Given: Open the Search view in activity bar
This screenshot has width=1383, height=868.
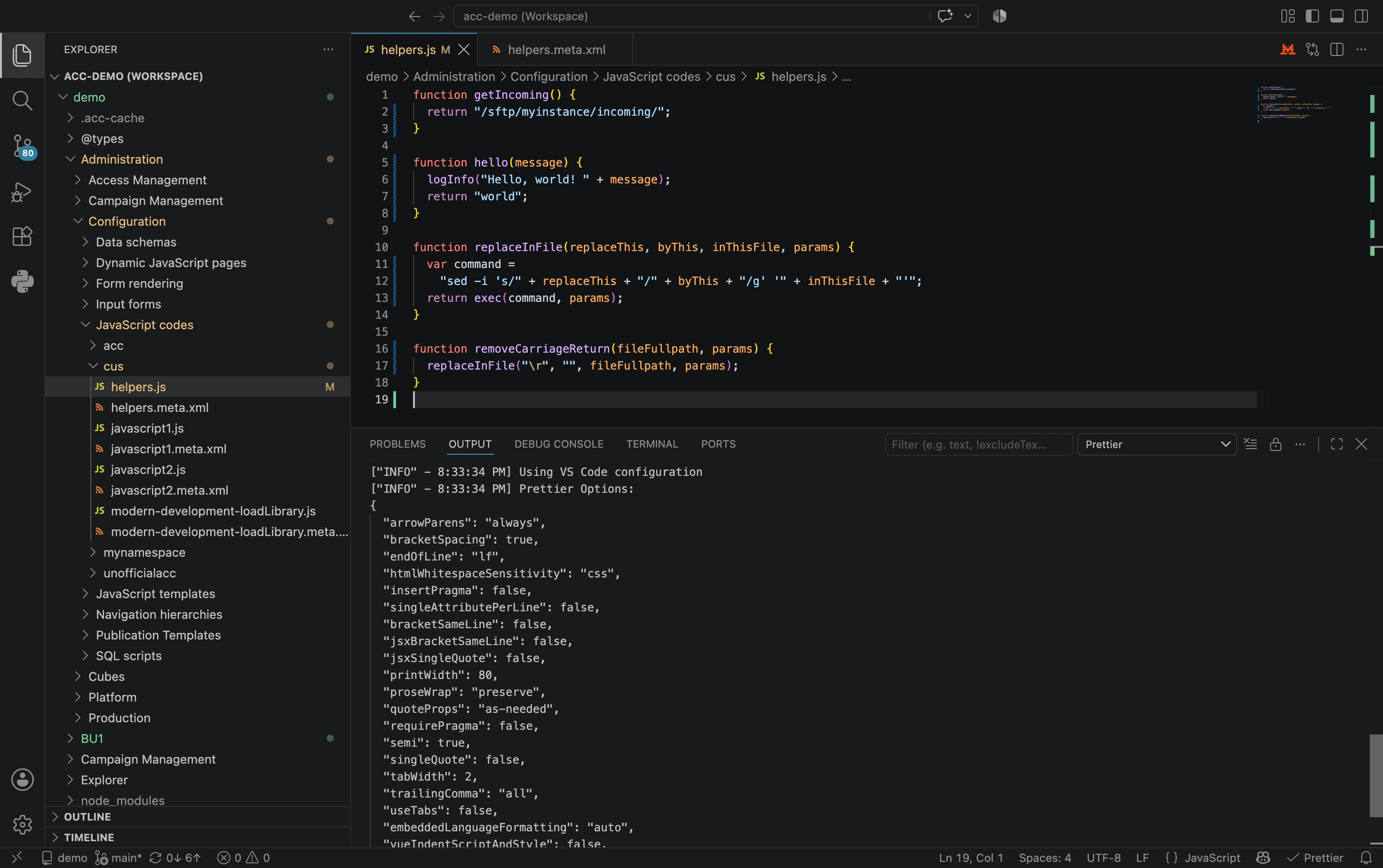Looking at the screenshot, I should 22,101.
